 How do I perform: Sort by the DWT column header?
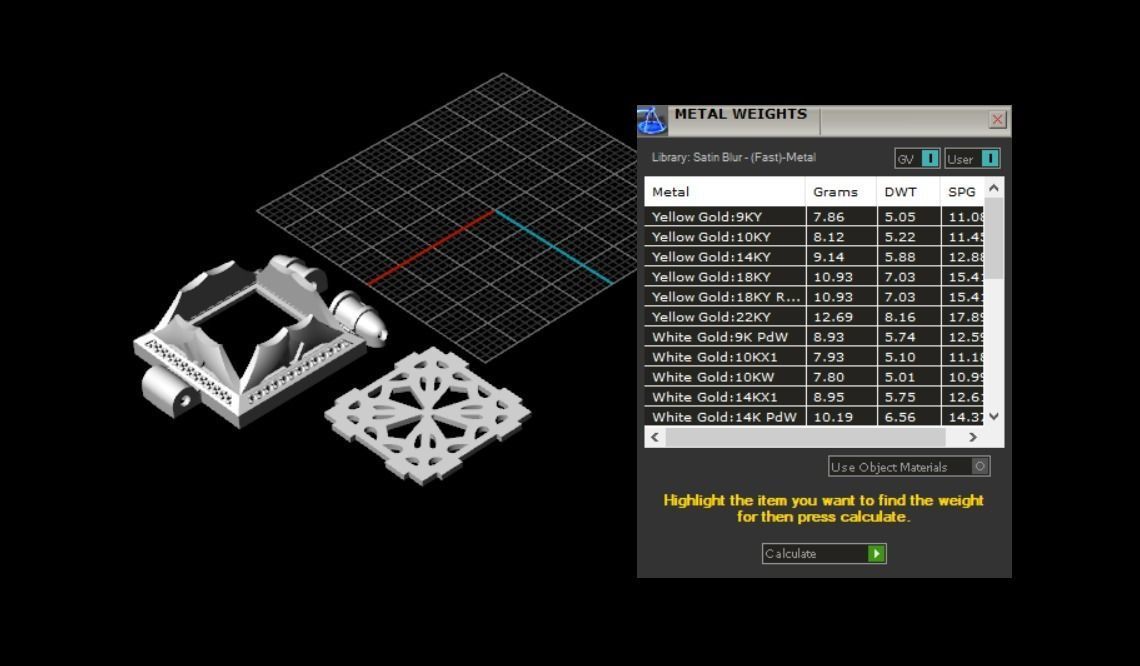coord(909,192)
